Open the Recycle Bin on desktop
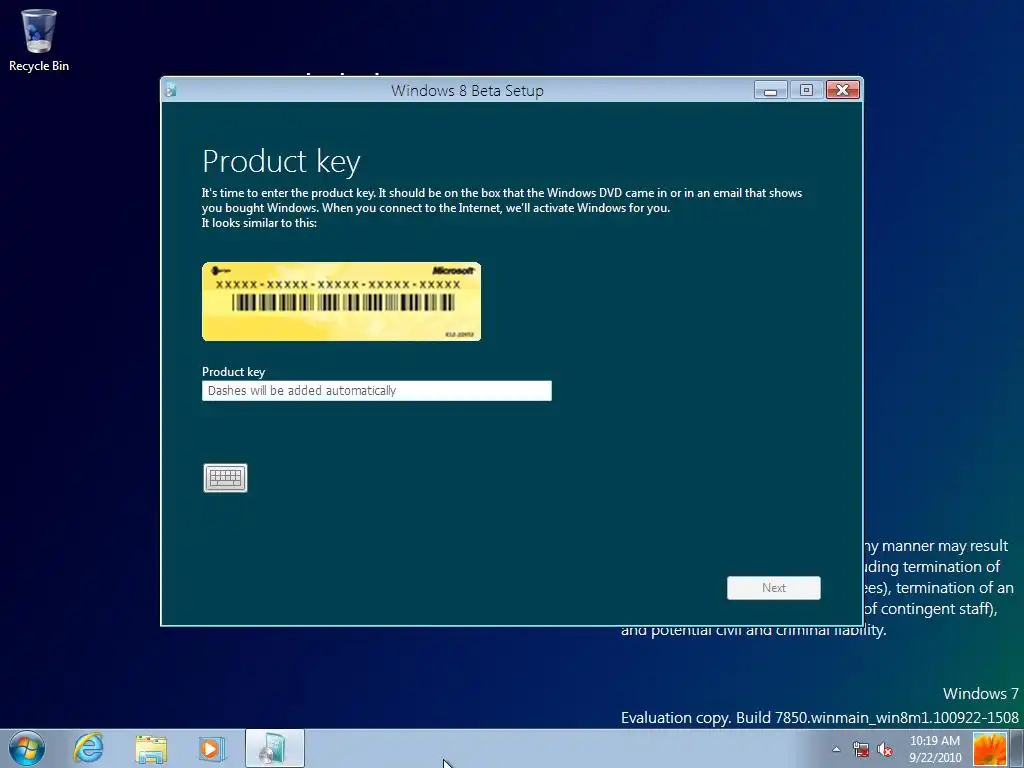 point(39,39)
